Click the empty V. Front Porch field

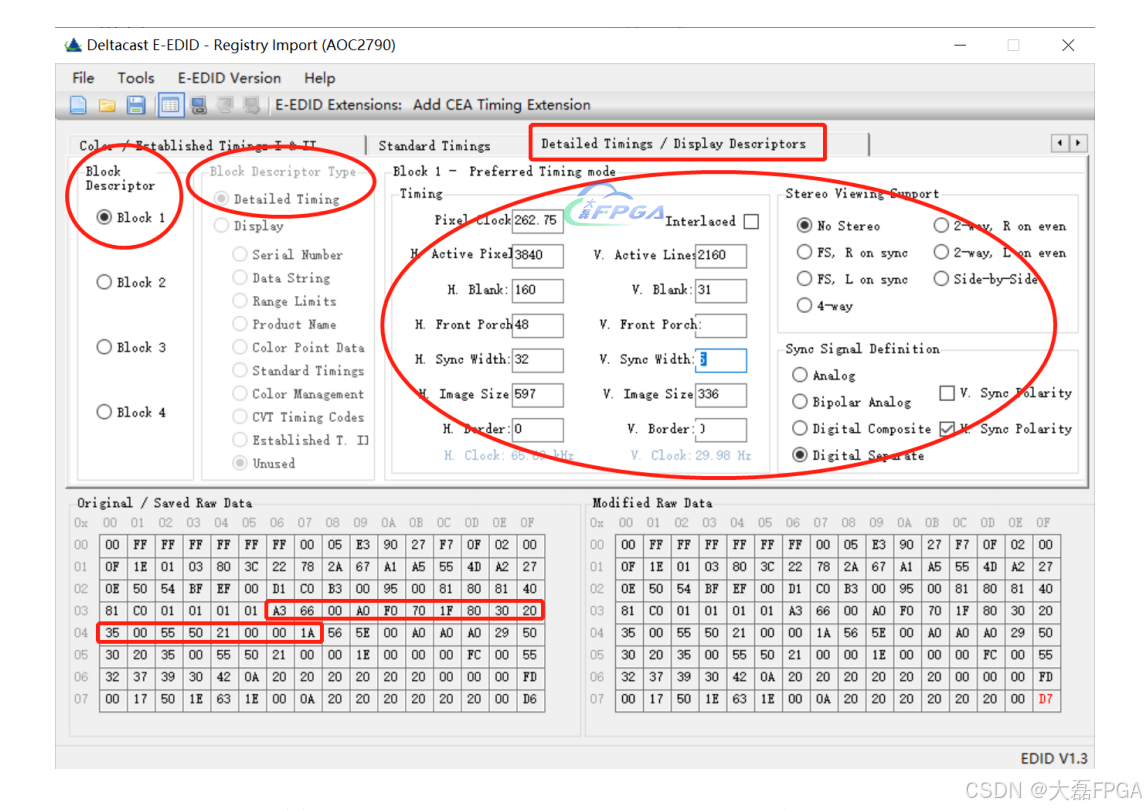click(721, 325)
